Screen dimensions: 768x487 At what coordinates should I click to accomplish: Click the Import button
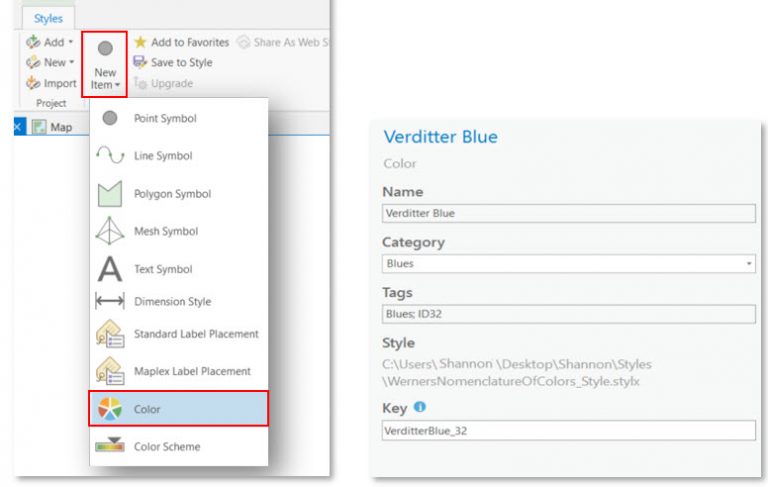pos(52,83)
